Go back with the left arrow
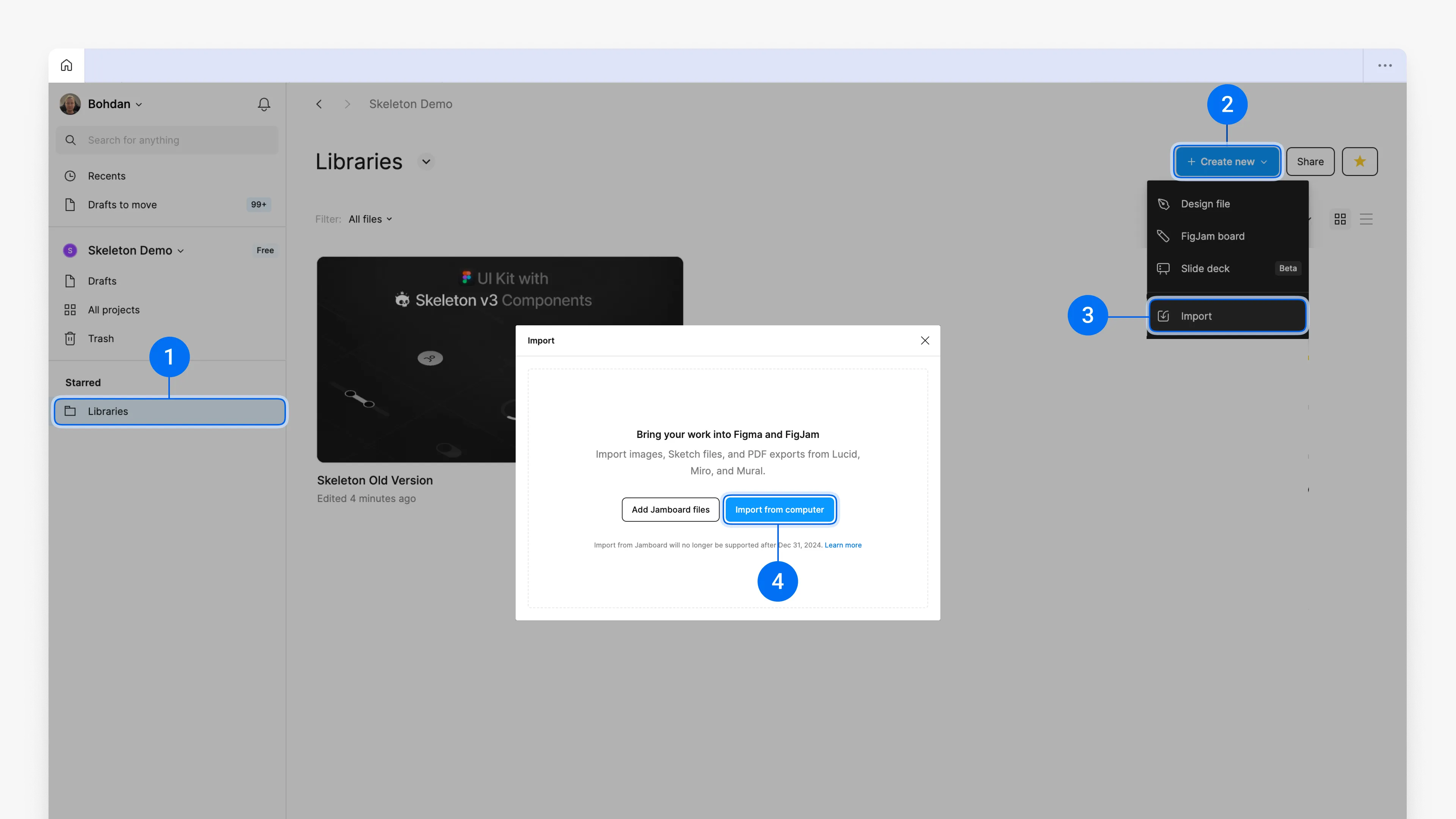This screenshot has width=1456, height=819. (319, 104)
